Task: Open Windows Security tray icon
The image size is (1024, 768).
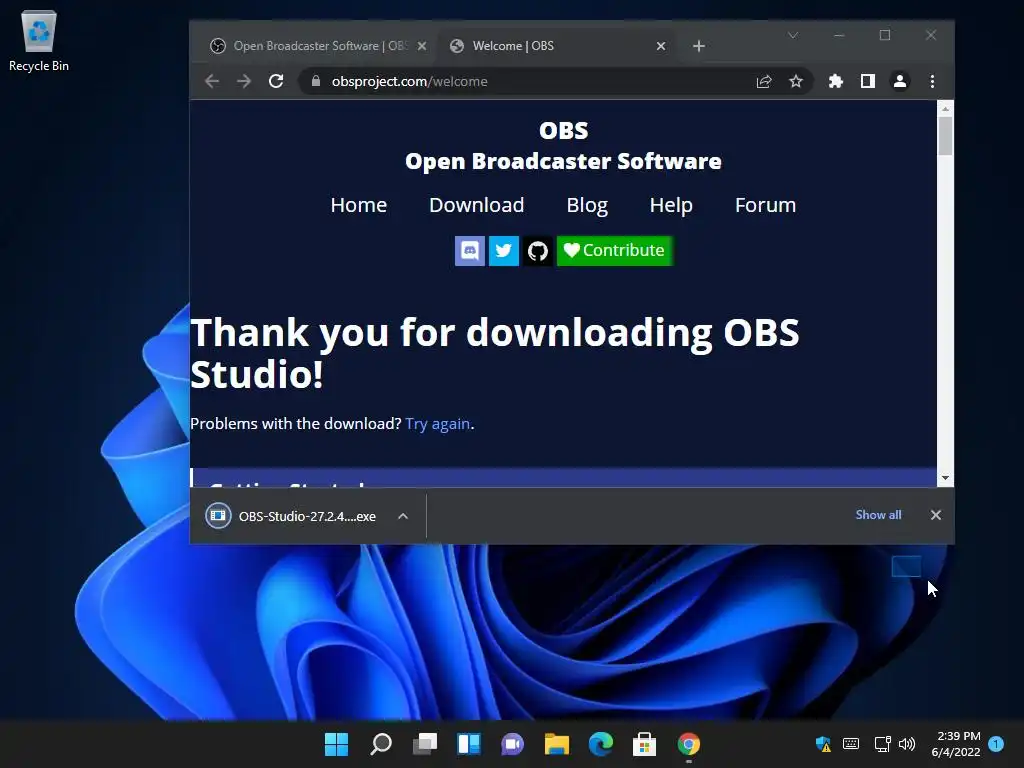Action: pyautogui.click(x=824, y=744)
